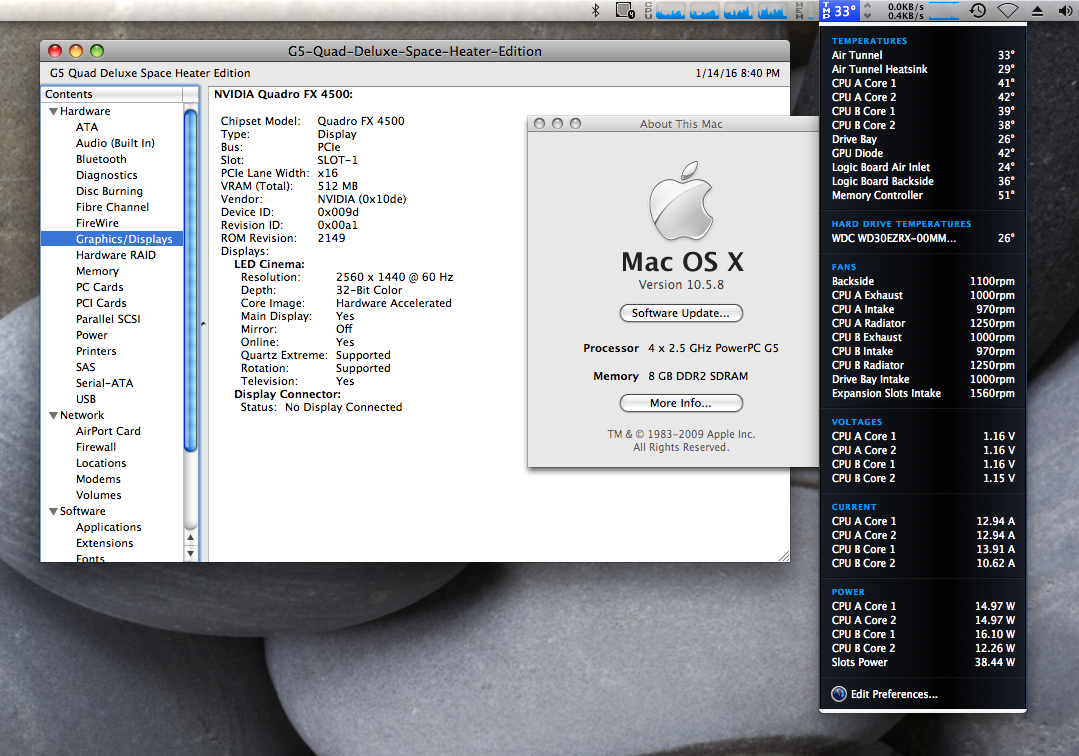Select Applications under Software
The width and height of the screenshot is (1079, 756).
(109, 527)
